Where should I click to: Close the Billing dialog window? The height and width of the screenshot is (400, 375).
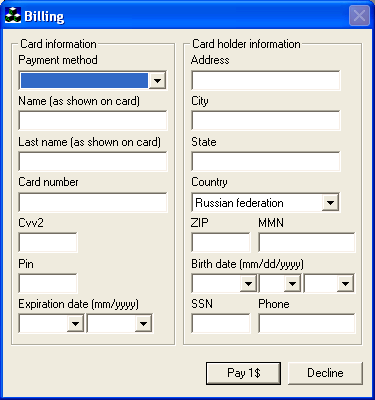(359, 15)
